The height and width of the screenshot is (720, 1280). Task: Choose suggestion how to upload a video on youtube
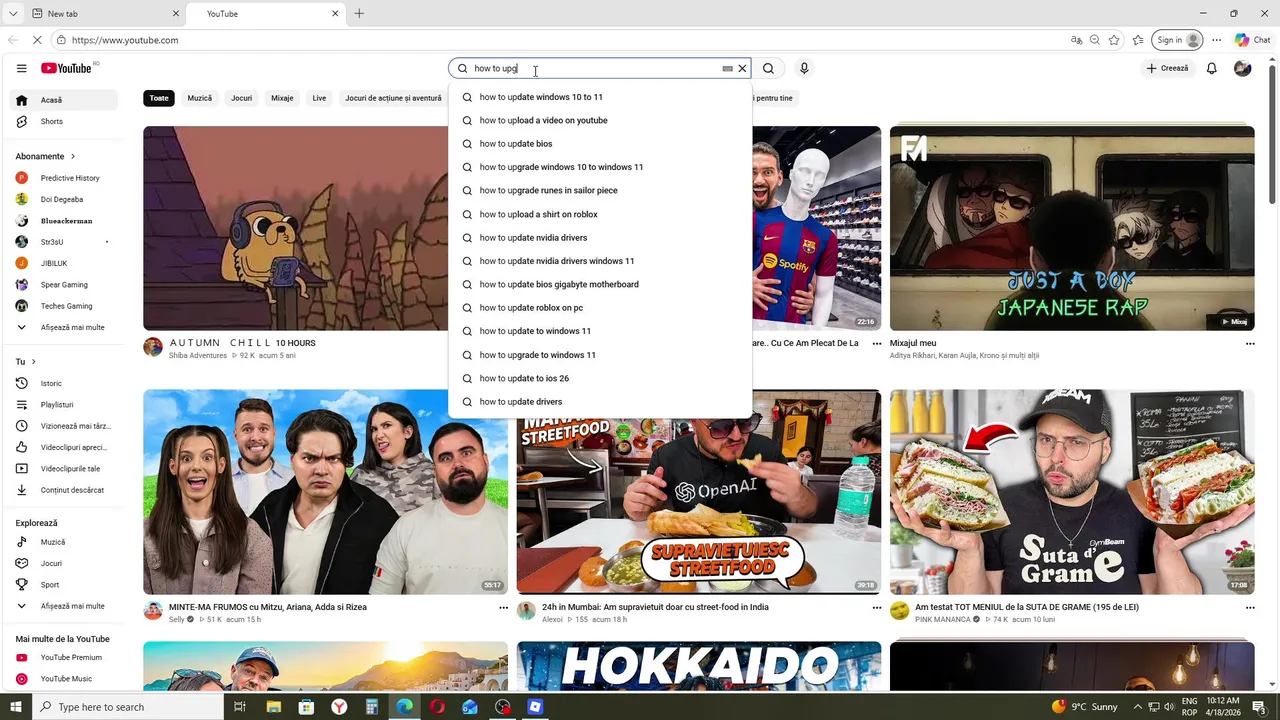pyautogui.click(x=600, y=120)
